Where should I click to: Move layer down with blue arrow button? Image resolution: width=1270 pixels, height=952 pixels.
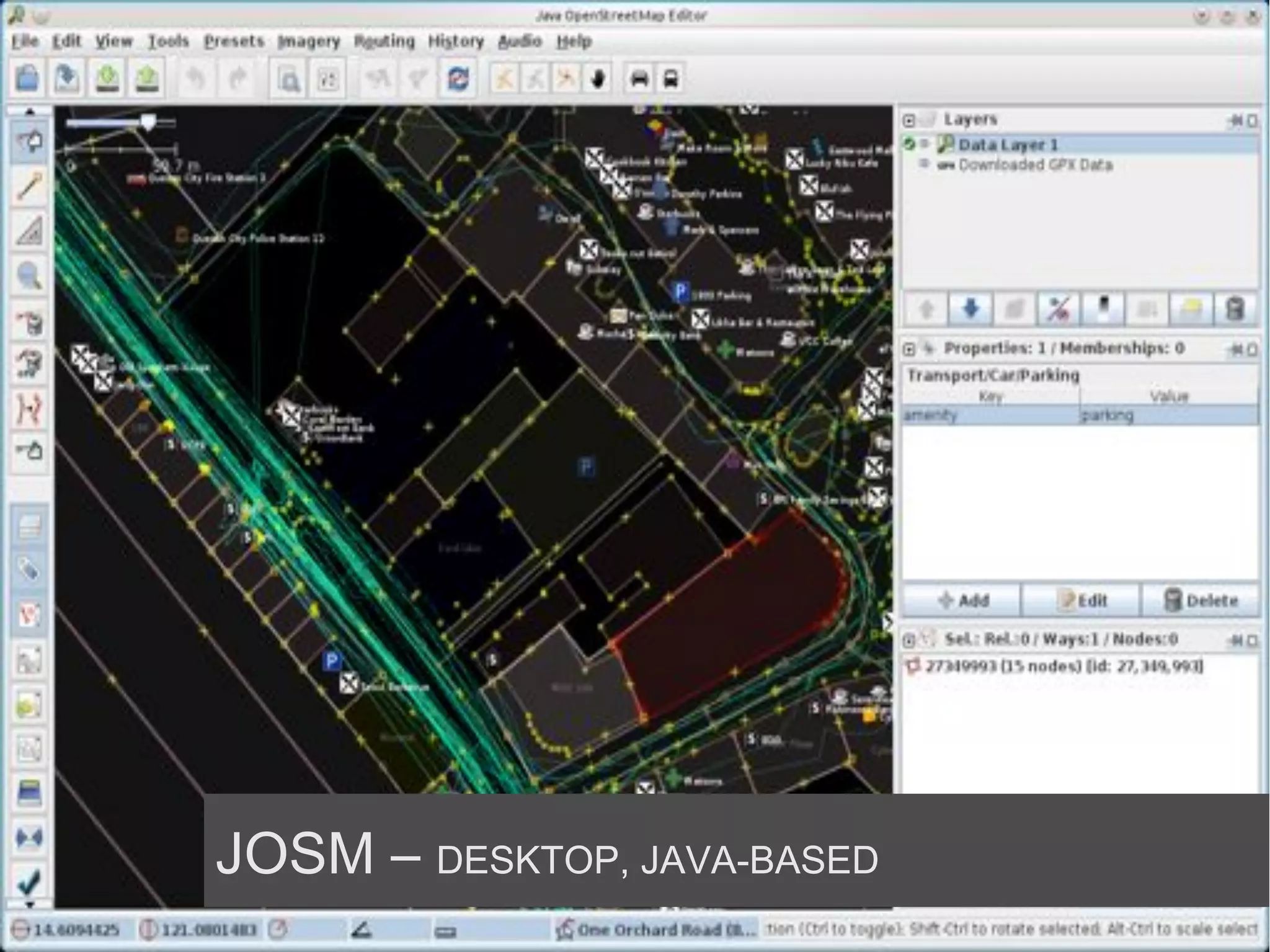tap(970, 309)
